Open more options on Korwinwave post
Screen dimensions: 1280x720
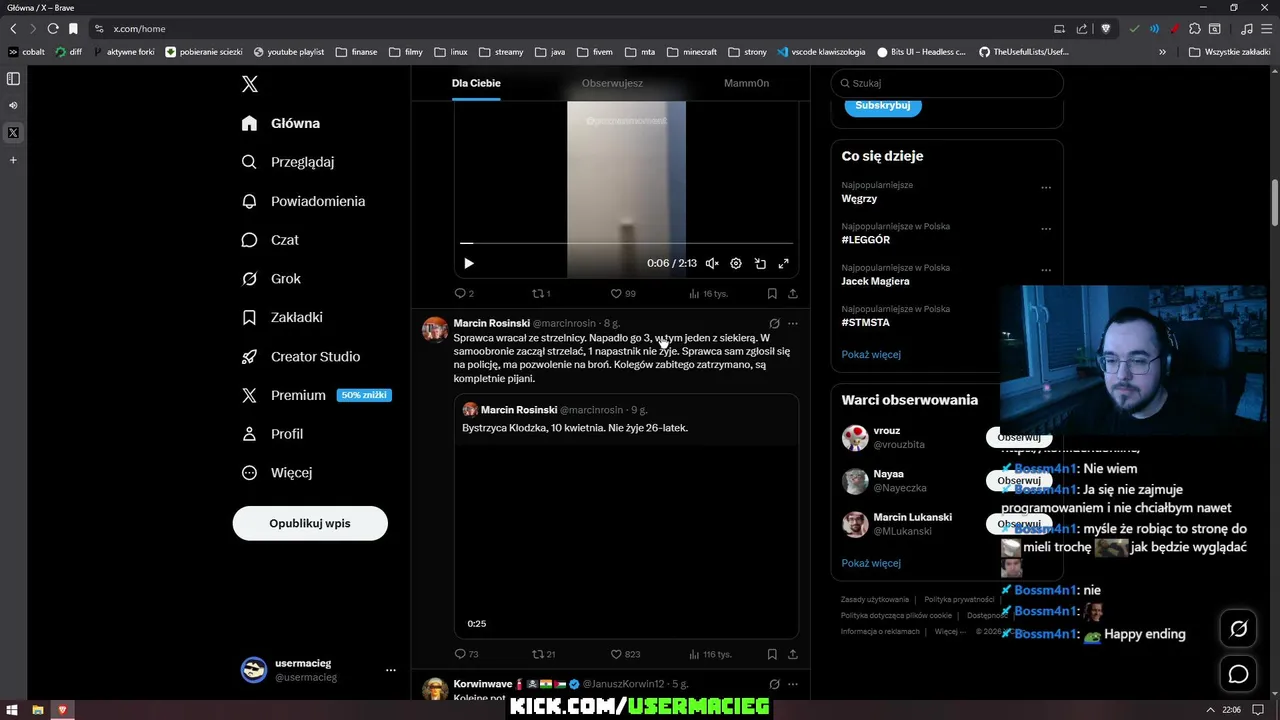(x=793, y=684)
